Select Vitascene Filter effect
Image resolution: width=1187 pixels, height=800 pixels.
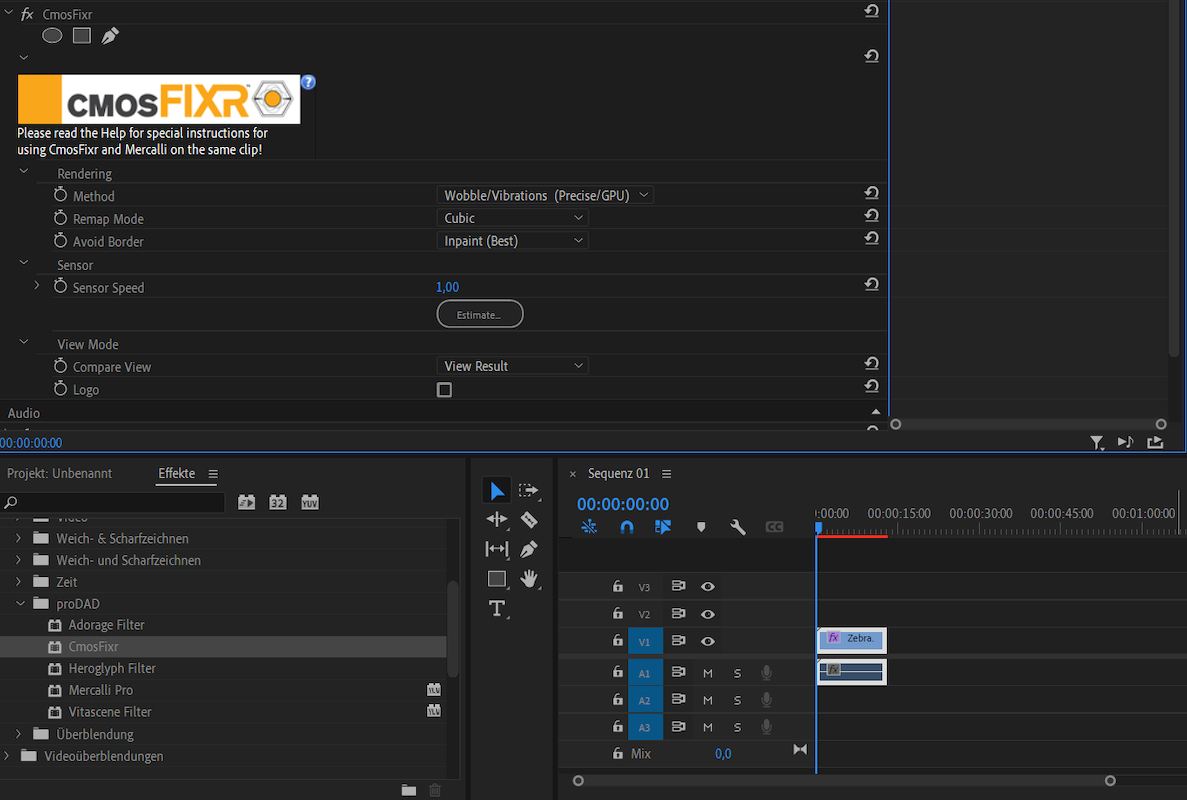(110, 712)
